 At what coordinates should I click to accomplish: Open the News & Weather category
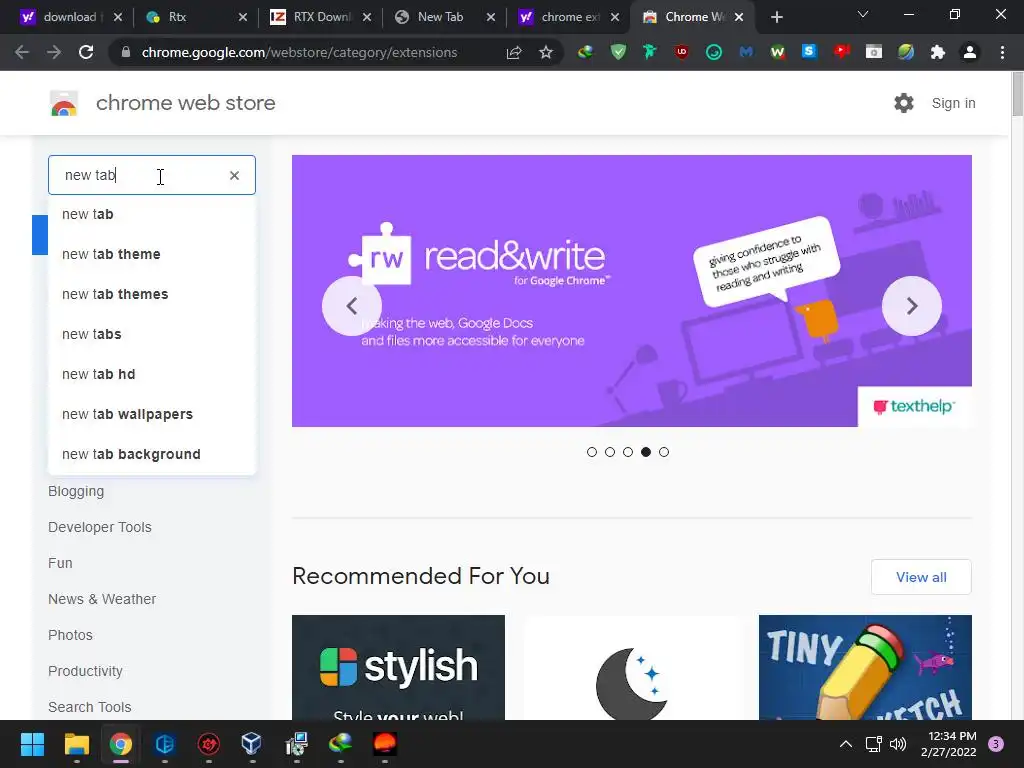[x=102, y=599]
